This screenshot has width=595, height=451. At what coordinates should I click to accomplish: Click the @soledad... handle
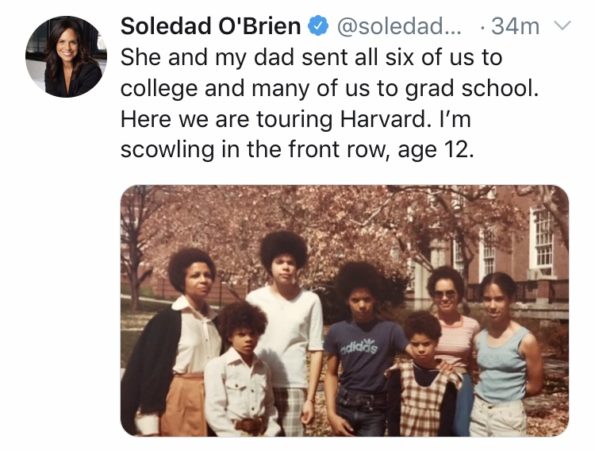(x=398, y=27)
